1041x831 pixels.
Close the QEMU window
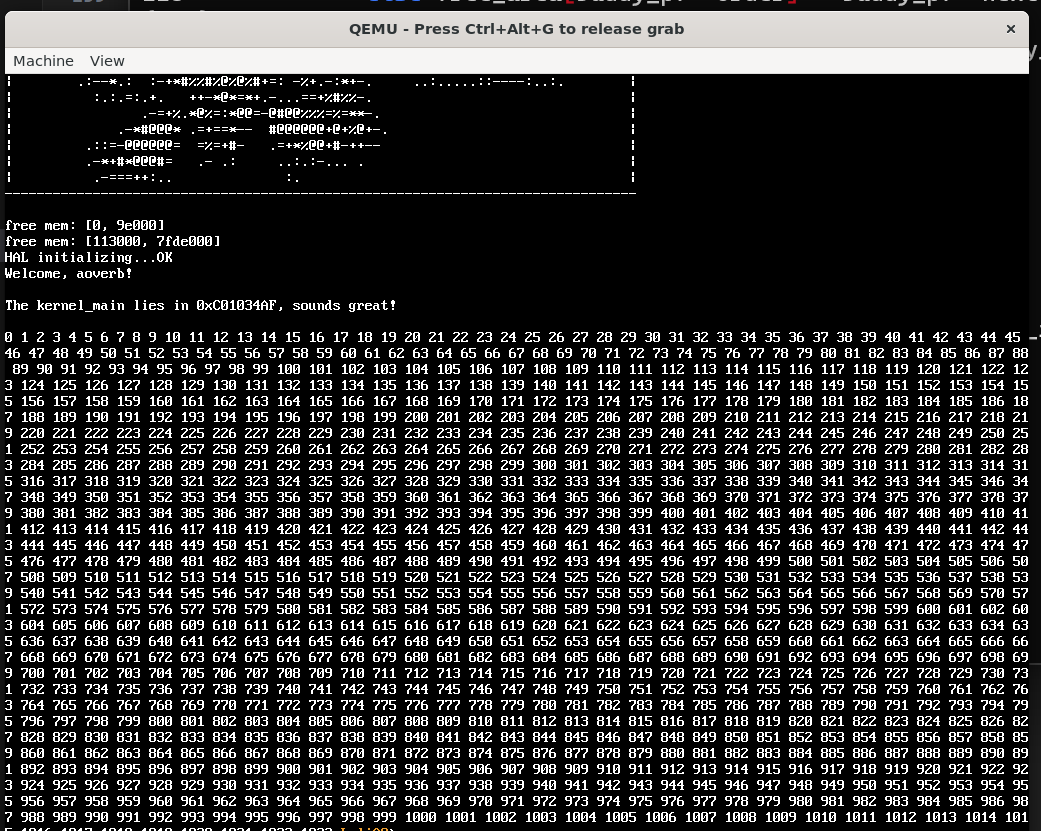pyautogui.click(x=1011, y=29)
